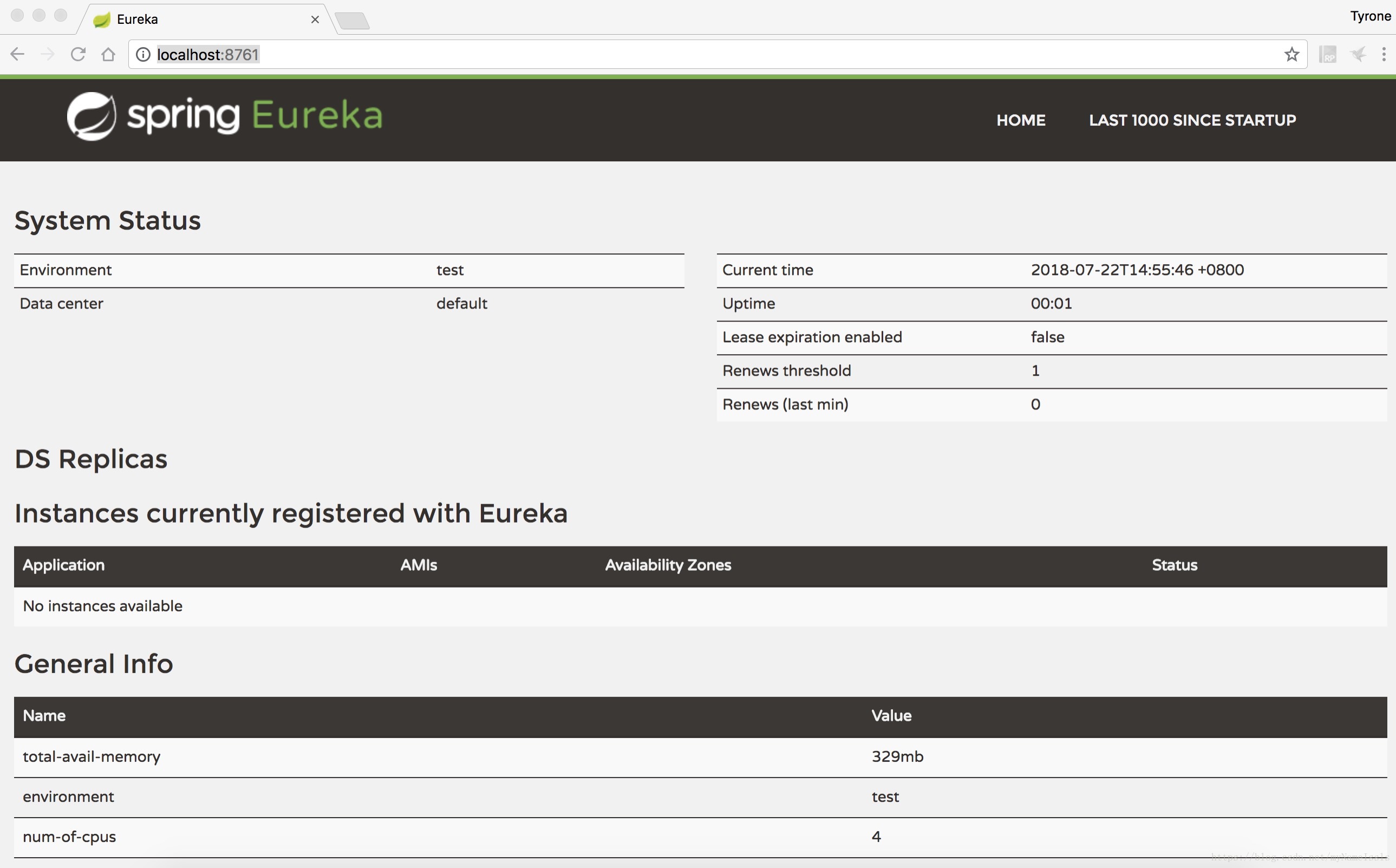Click the Tyrone profile name
Image resolution: width=1396 pixels, height=868 pixels.
(x=1369, y=16)
